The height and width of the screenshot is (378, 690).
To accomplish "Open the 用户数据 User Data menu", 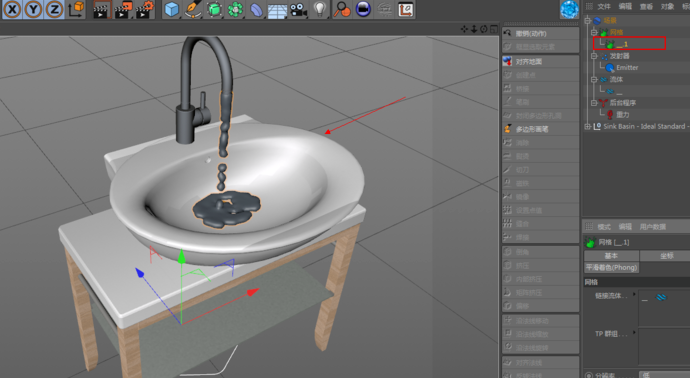I will 653,227.
